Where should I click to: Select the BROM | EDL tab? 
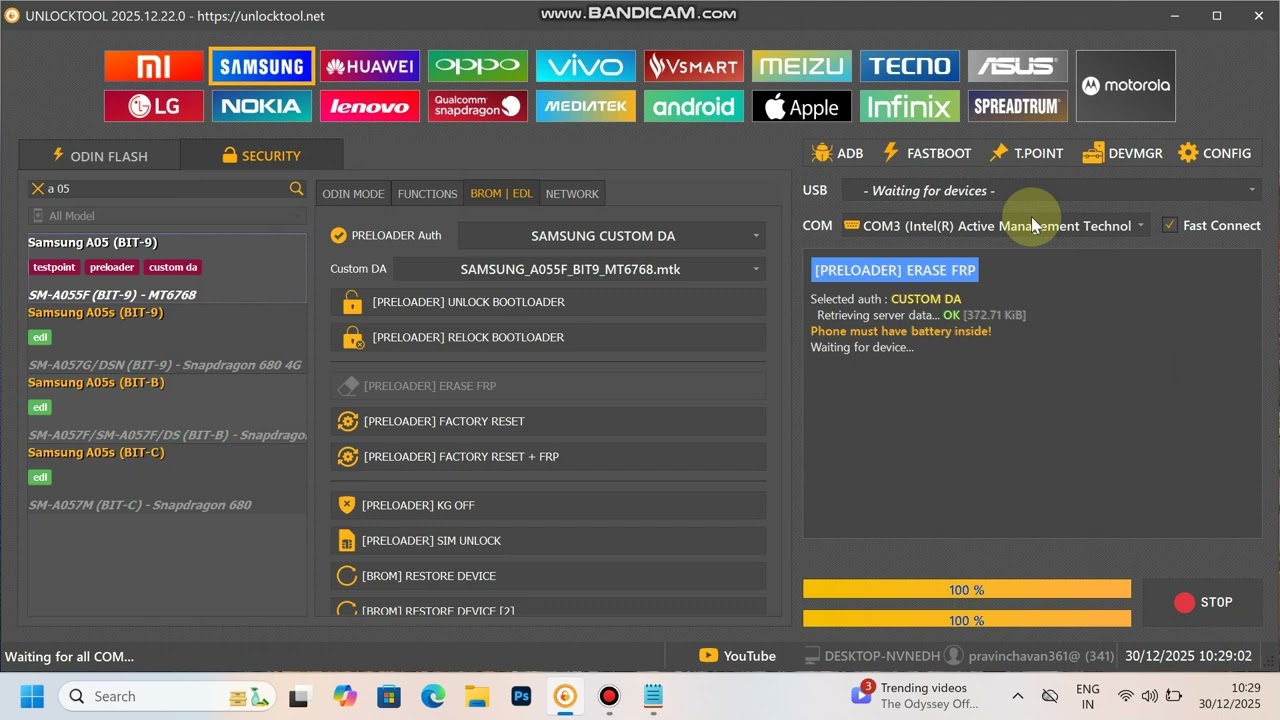[501, 193]
